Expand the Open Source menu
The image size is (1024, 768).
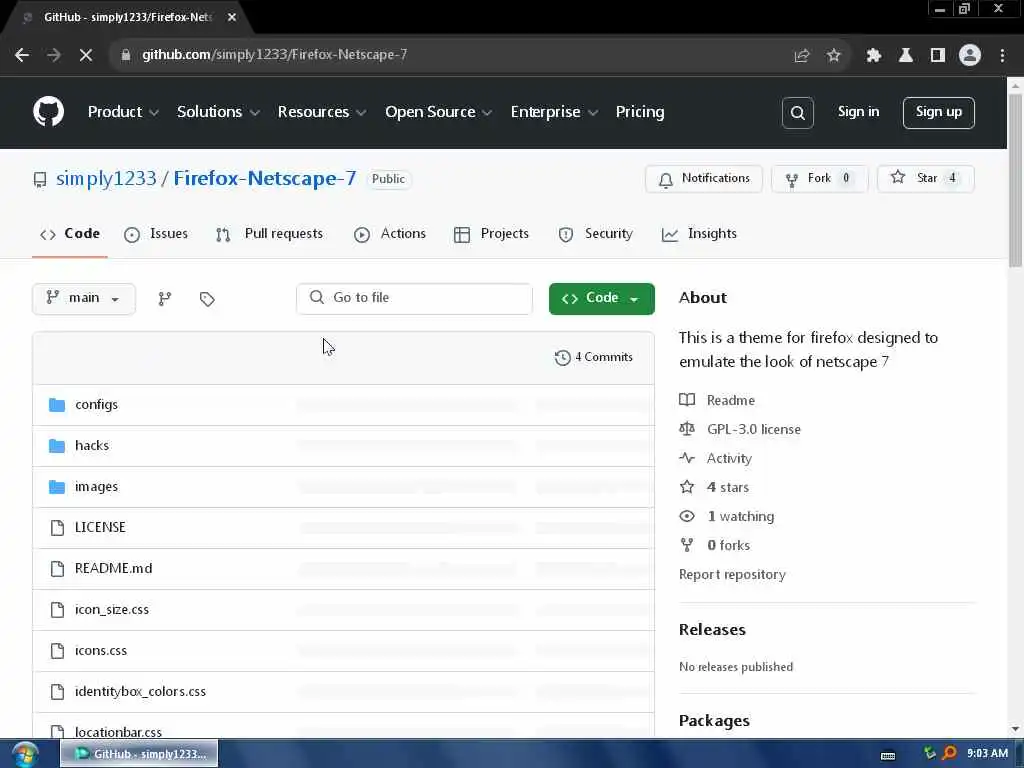pyautogui.click(x=438, y=112)
